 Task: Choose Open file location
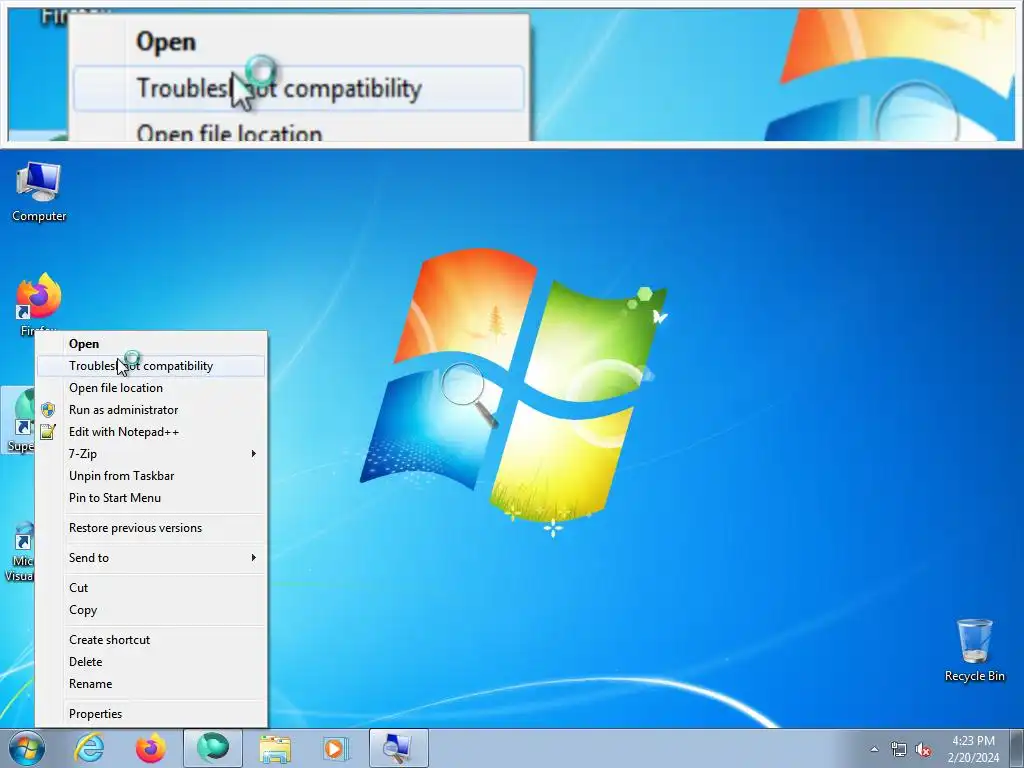pos(151,388)
